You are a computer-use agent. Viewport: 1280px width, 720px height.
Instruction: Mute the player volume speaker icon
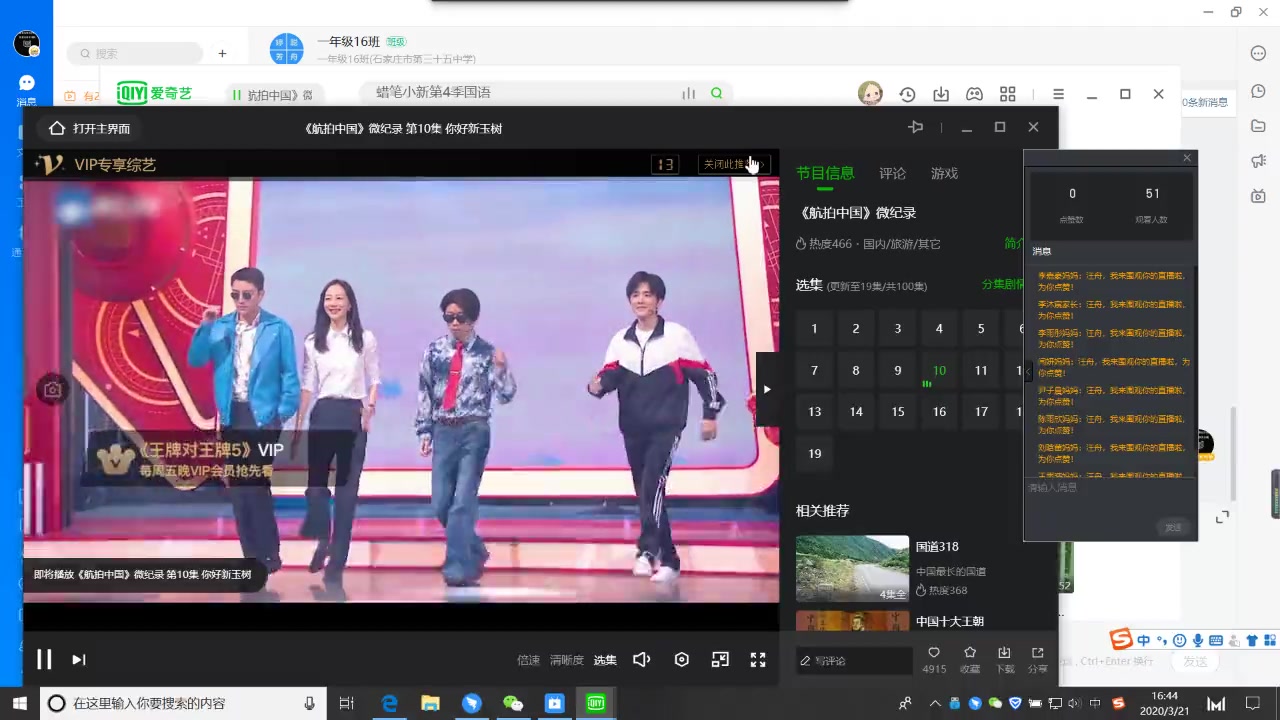click(642, 659)
